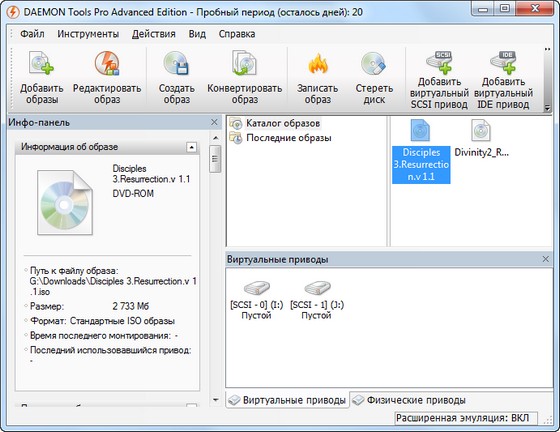Maximize the DAEMON Tools window
The image size is (560, 432).
tap(505, 9)
